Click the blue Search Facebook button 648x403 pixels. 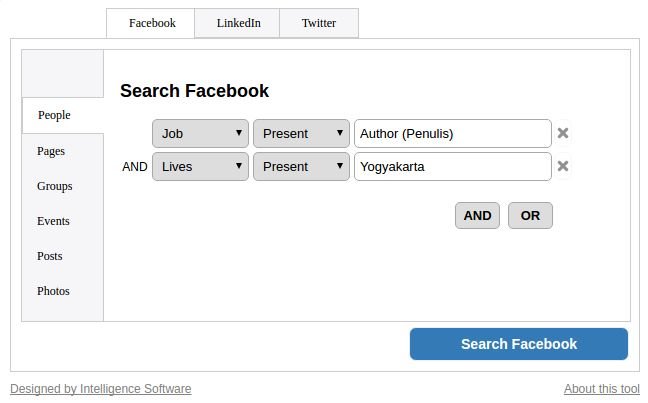[x=519, y=344]
